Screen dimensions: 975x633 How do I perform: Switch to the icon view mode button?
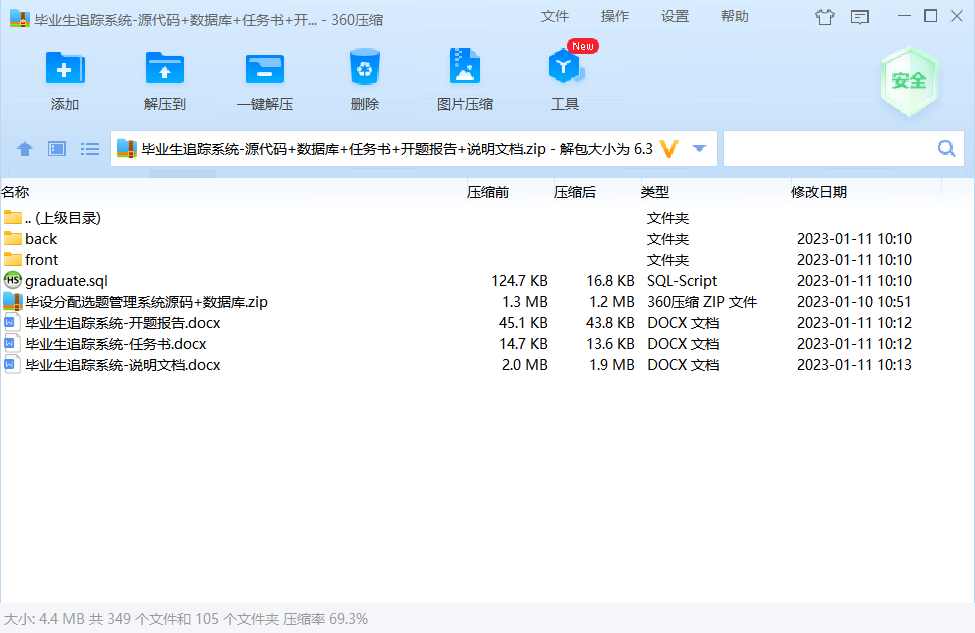(x=57, y=149)
